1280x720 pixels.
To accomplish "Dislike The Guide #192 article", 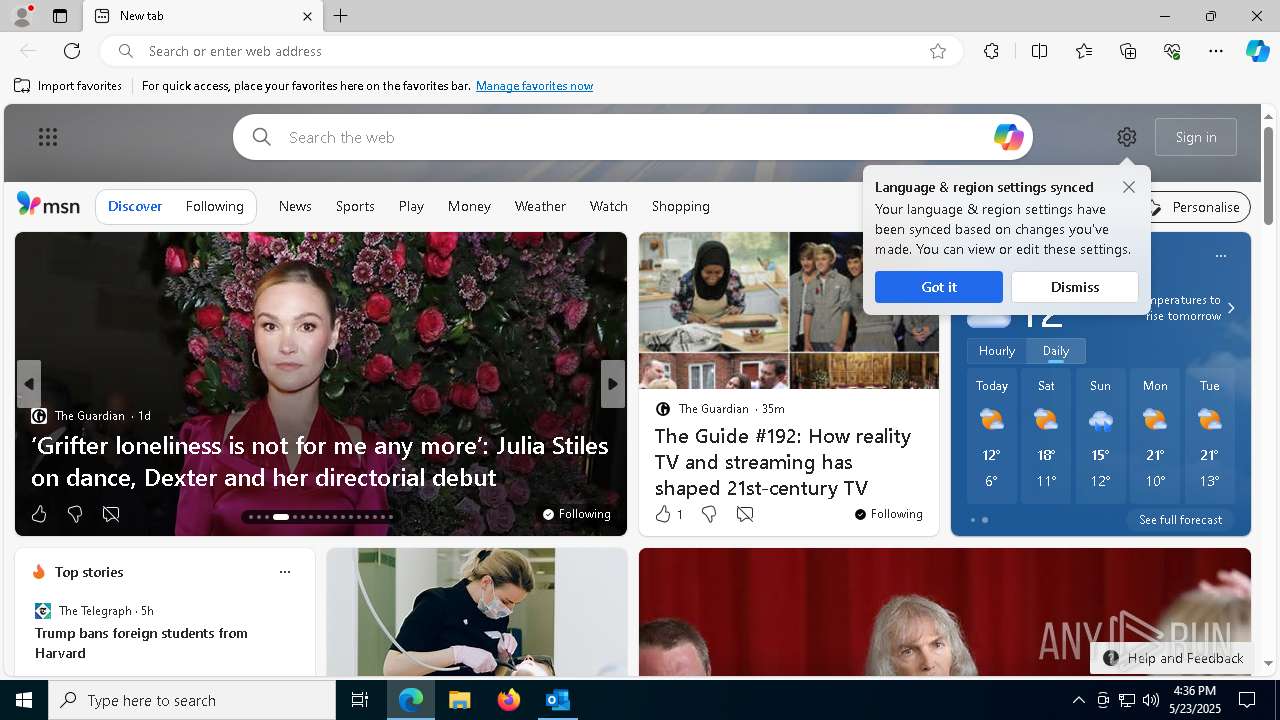I will (x=709, y=514).
